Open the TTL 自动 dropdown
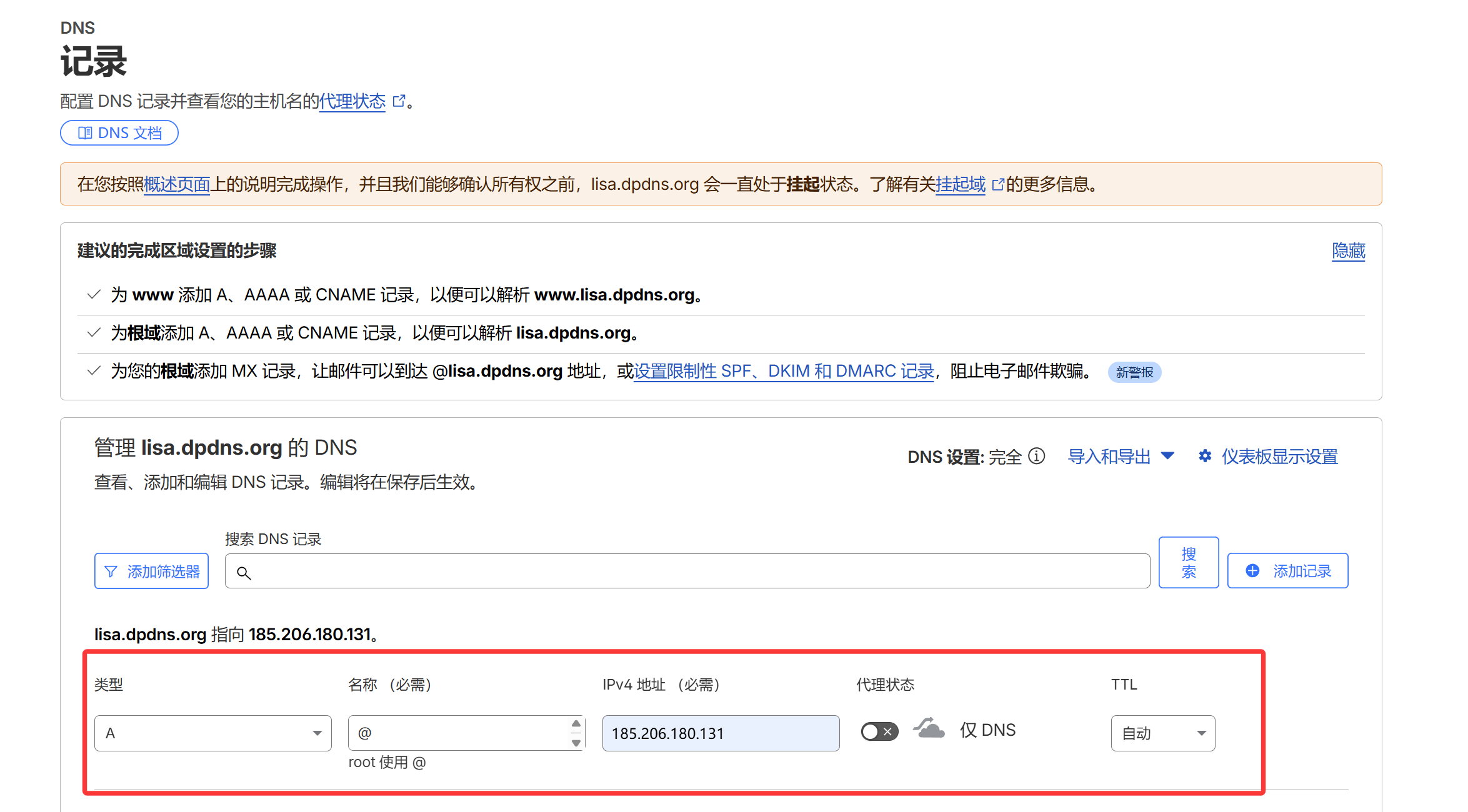Image resolution: width=1468 pixels, height=812 pixels. click(x=1162, y=733)
